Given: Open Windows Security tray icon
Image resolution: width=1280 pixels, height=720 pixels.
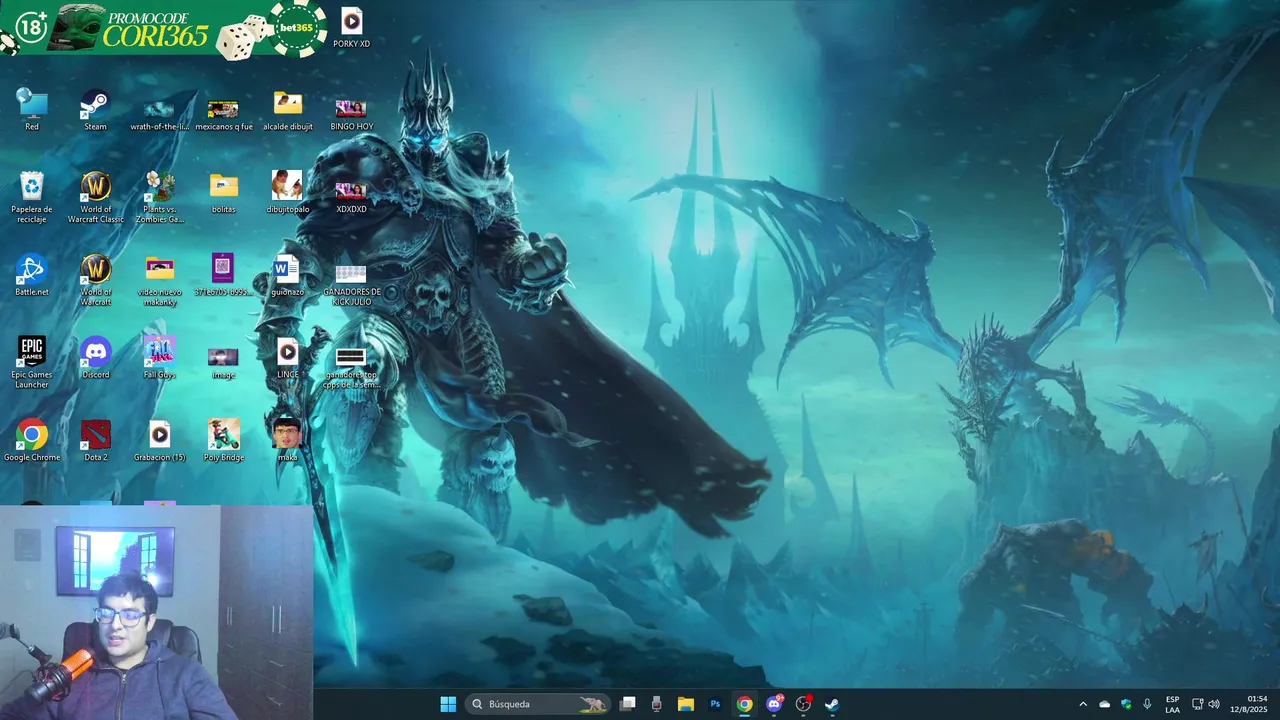Looking at the screenshot, I should tap(1126, 704).
